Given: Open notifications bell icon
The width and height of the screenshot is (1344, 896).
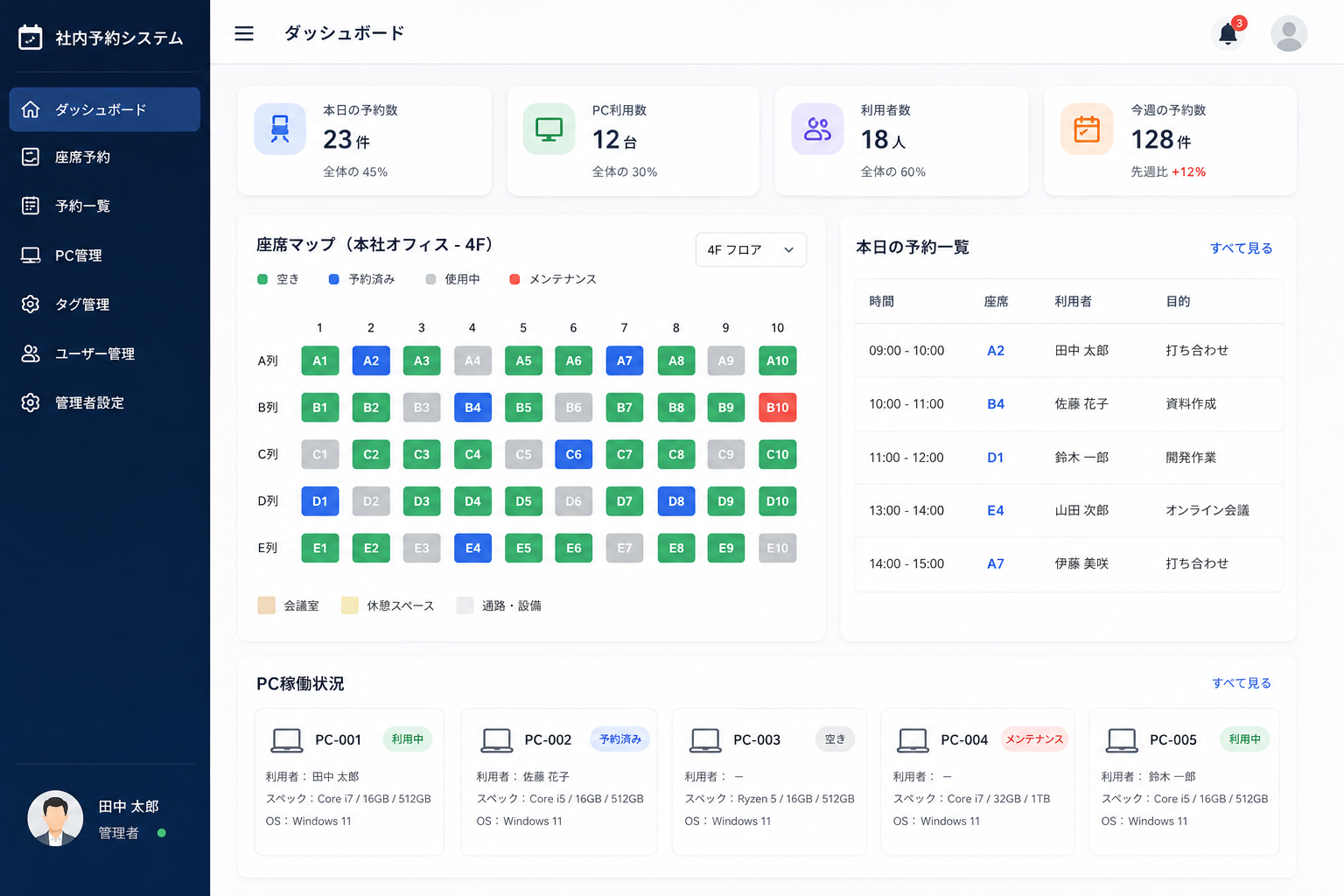Looking at the screenshot, I should (1228, 34).
